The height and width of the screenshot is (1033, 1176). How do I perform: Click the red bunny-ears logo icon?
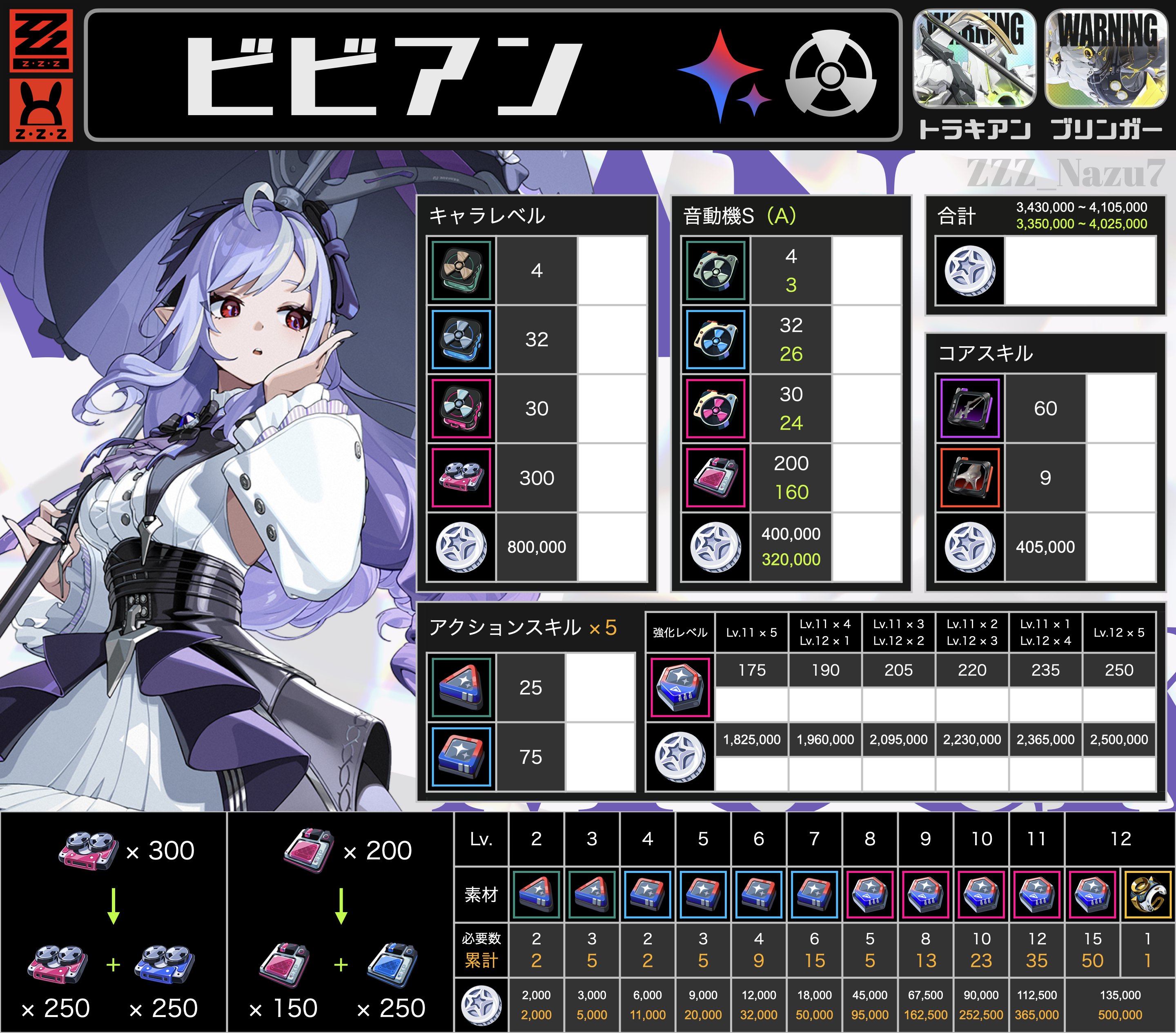41,110
